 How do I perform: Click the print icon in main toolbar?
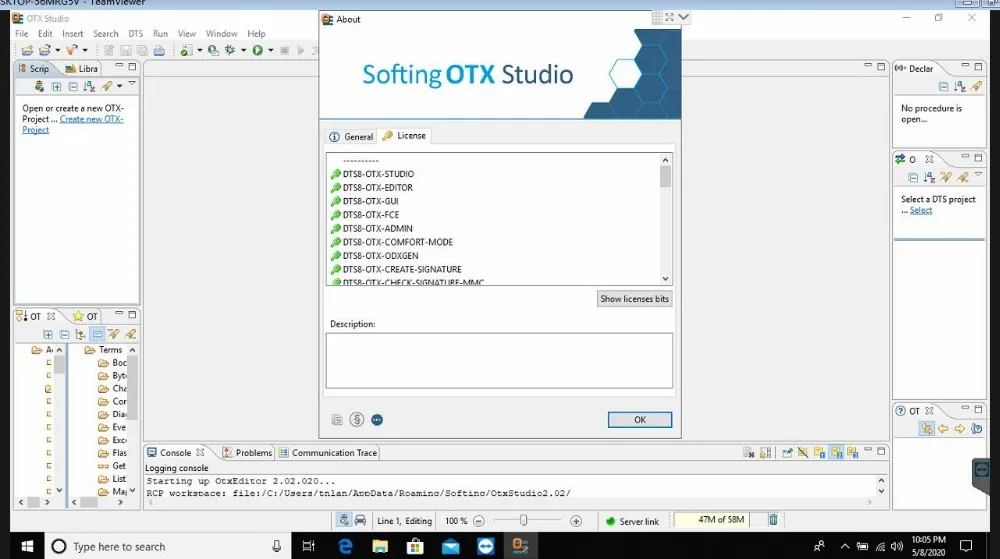[159, 50]
